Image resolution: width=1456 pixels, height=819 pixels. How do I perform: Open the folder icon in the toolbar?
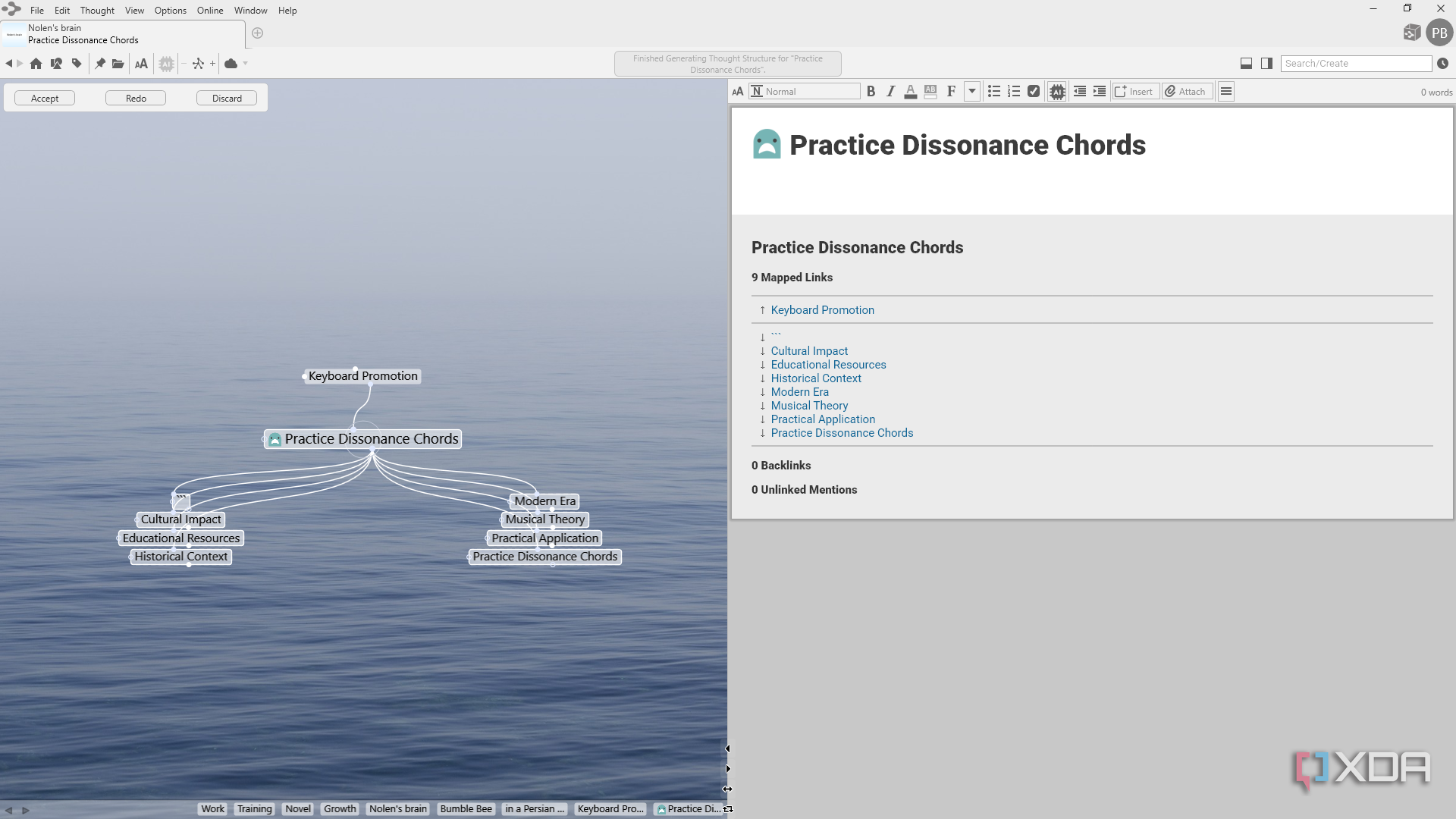(118, 64)
